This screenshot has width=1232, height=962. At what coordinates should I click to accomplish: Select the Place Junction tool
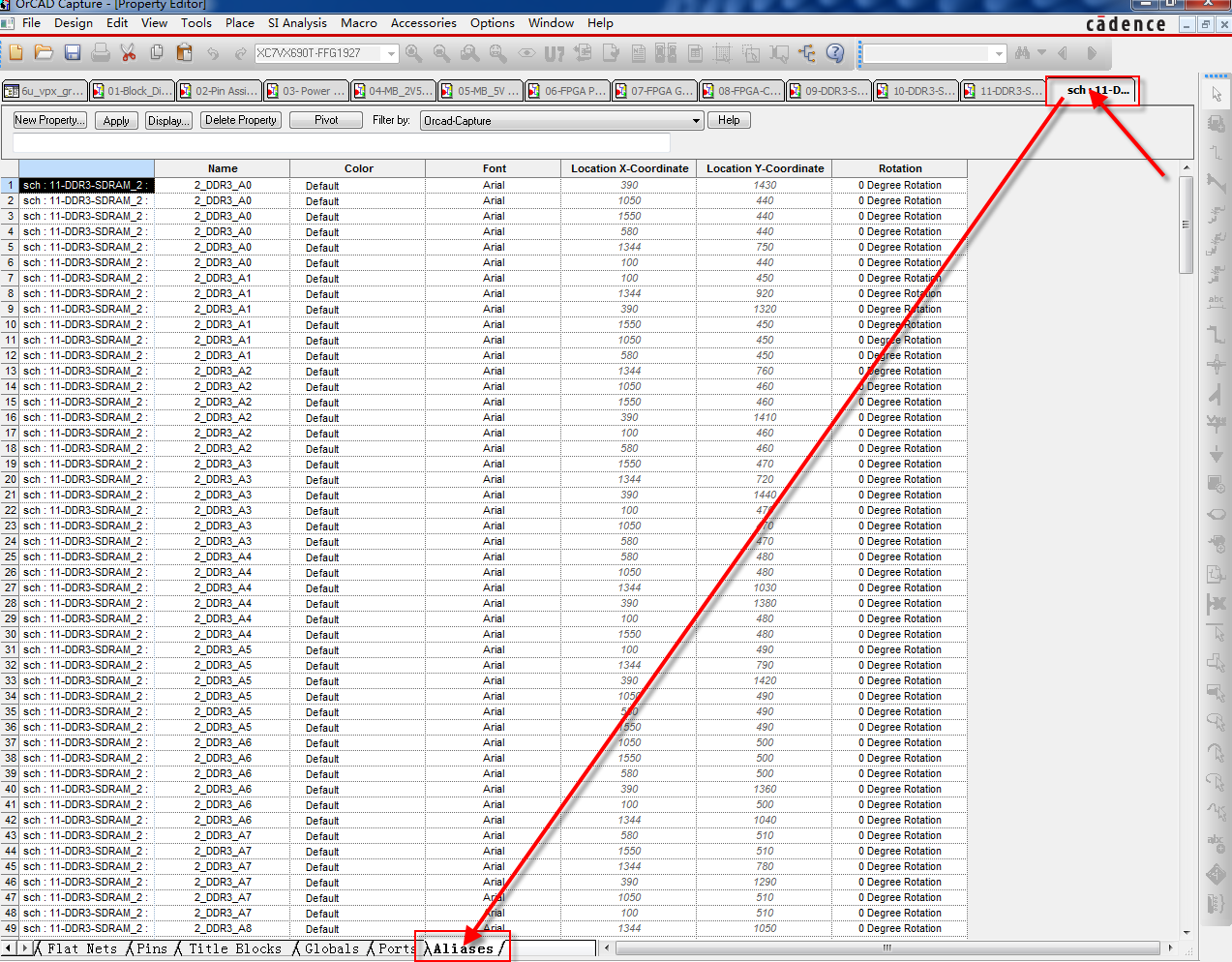1217,364
